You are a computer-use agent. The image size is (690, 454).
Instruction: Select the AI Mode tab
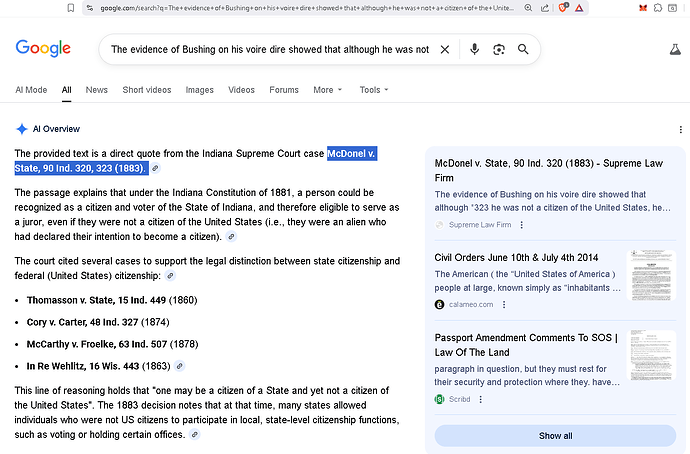pyautogui.click(x=31, y=90)
